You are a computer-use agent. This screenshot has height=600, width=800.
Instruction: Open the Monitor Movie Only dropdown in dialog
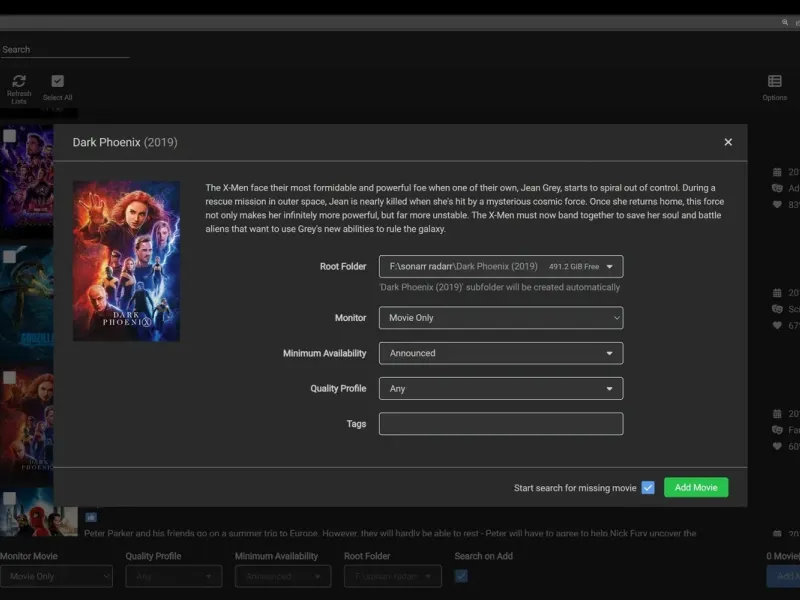(501, 317)
